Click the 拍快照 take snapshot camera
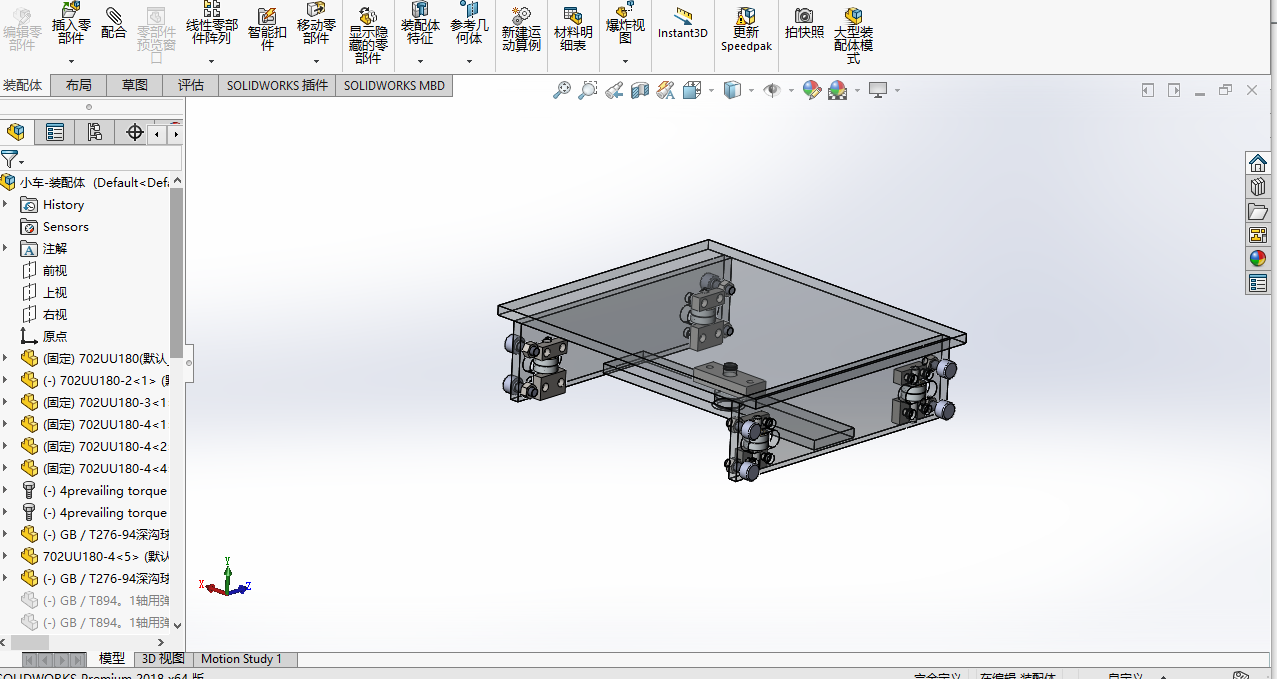Screen dimensions: 1277x679 tap(804, 22)
